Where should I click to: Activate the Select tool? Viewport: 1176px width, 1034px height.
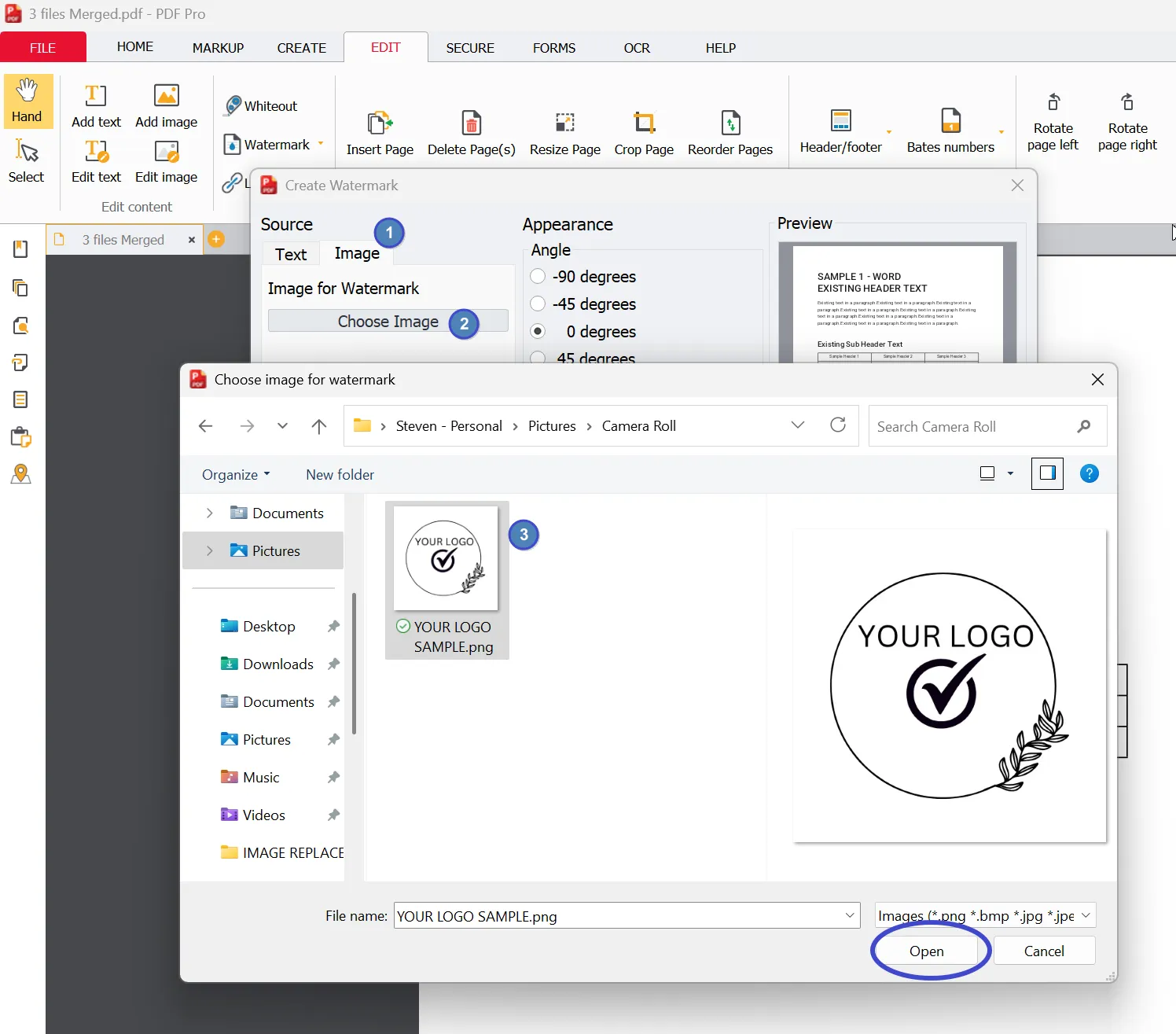[26, 161]
